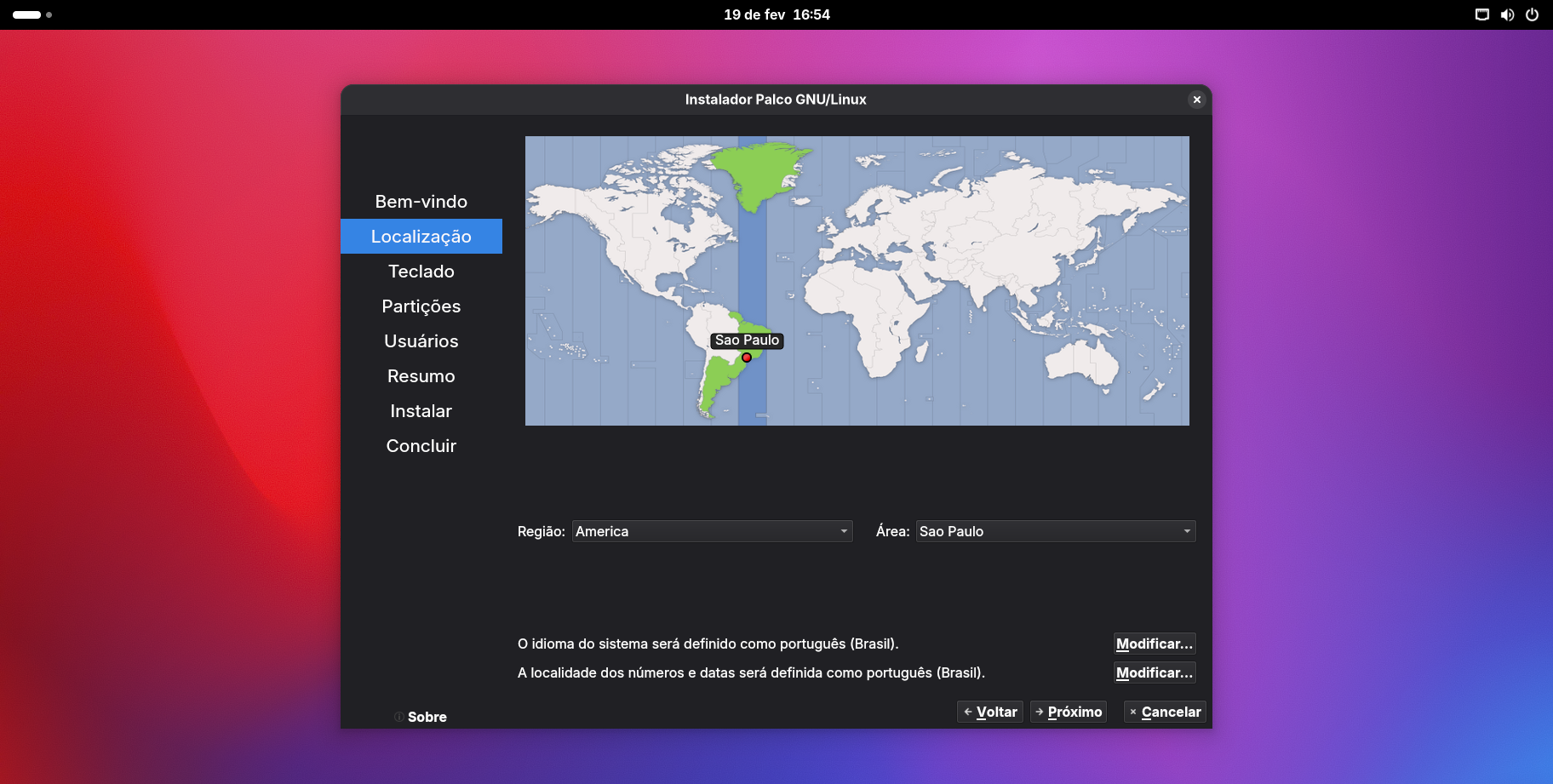Select the Partições step in sidebar
The width and height of the screenshot is (1553, 784).
pos(421,306)
